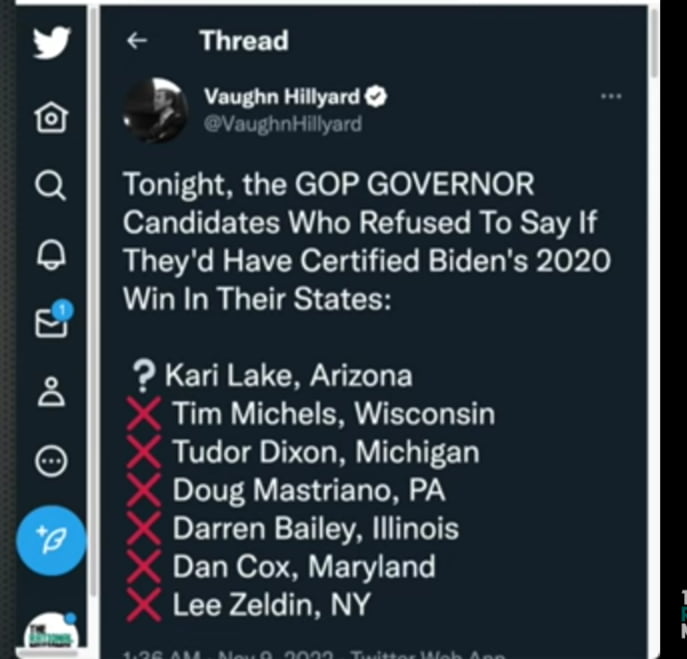The height and width of the screenshot is (659, 687).
Task: Click the Thread page heading
Action: click(x=243, y=41)
